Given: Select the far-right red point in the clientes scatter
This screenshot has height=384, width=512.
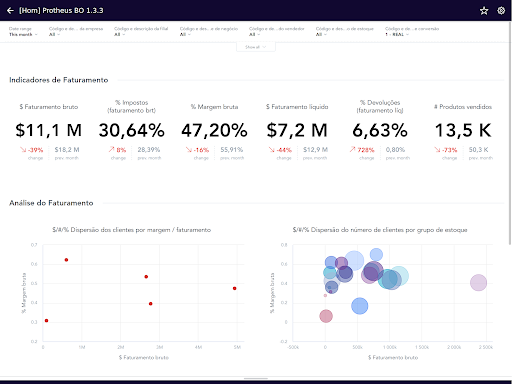Looking at the screenshot, I should pyautogui.click(x=235, y=288).
